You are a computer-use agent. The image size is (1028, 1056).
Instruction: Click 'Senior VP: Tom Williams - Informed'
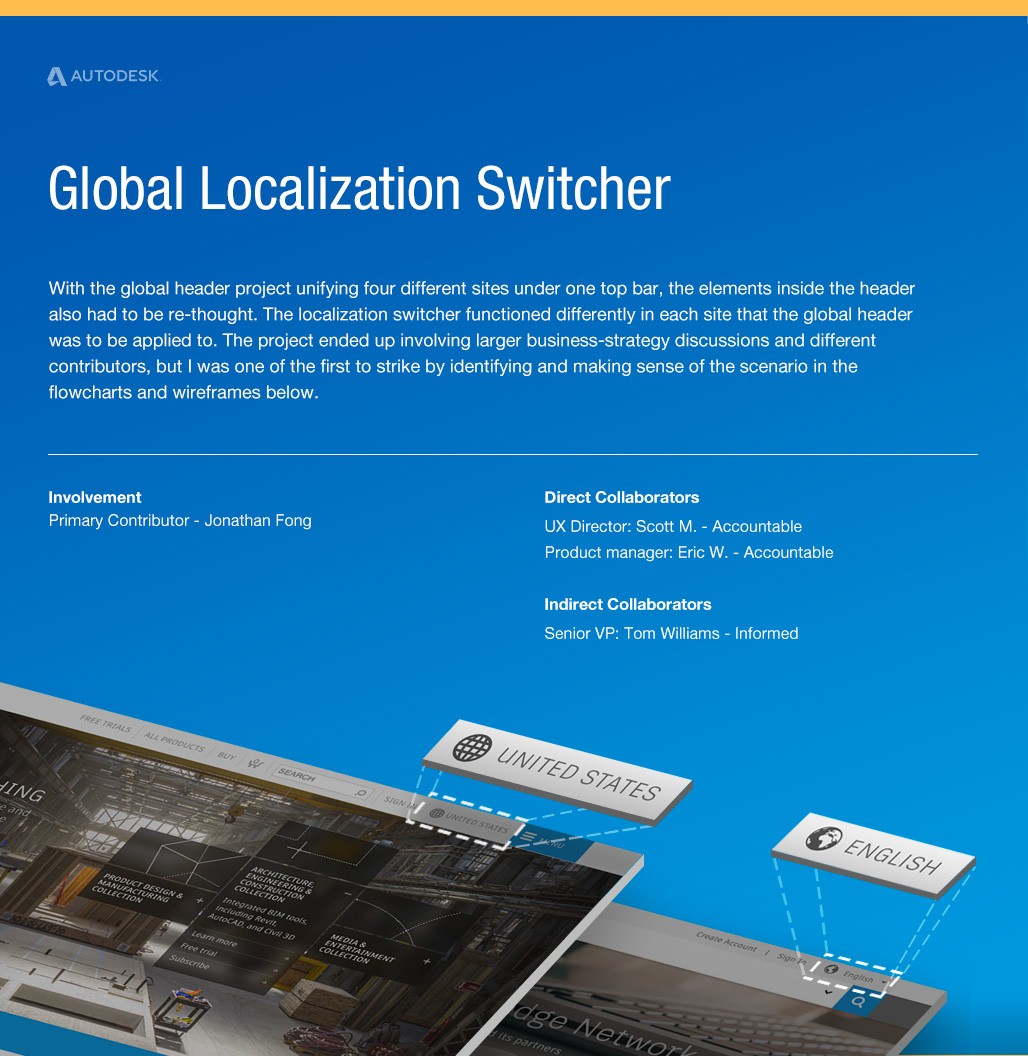(671, 633)
